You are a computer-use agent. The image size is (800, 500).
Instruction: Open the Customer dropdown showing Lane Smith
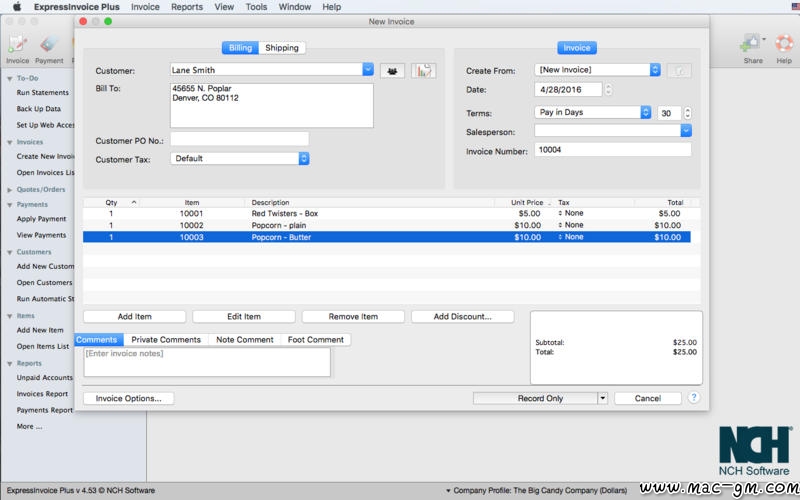[368, 69]
